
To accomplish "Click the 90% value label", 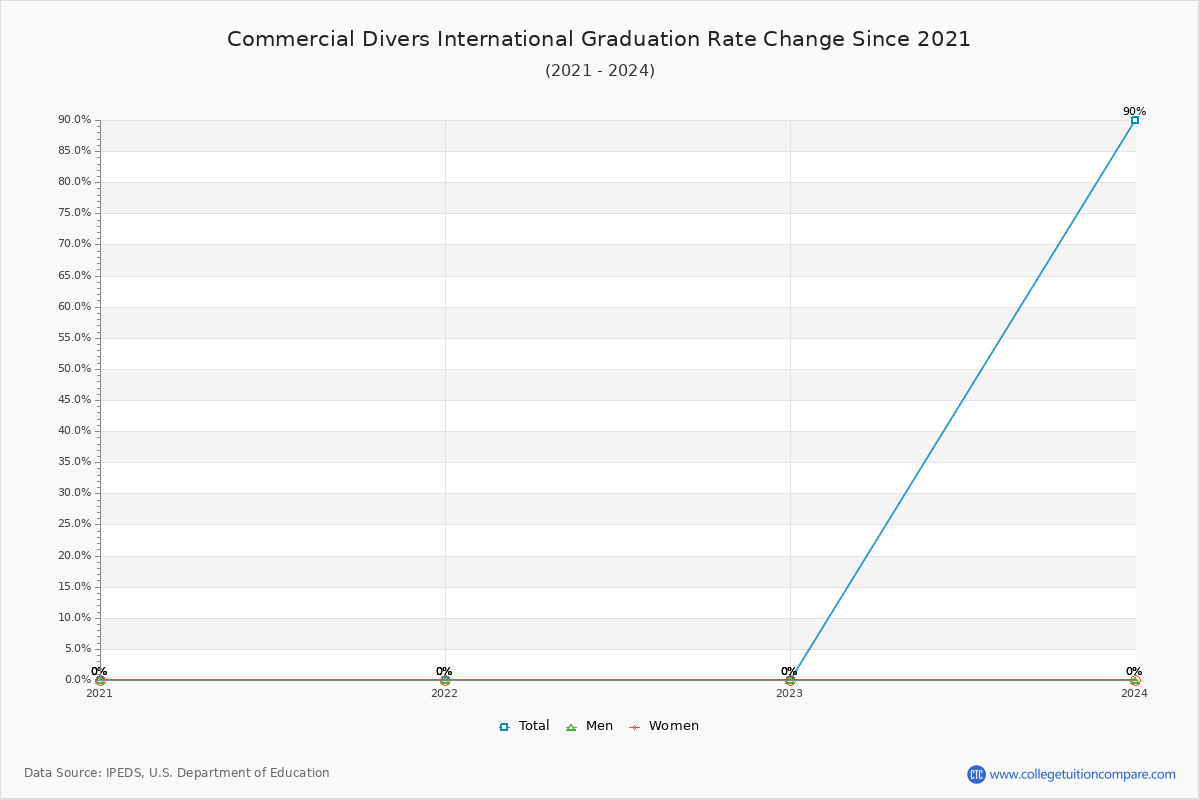I will tap(1134, 111).
